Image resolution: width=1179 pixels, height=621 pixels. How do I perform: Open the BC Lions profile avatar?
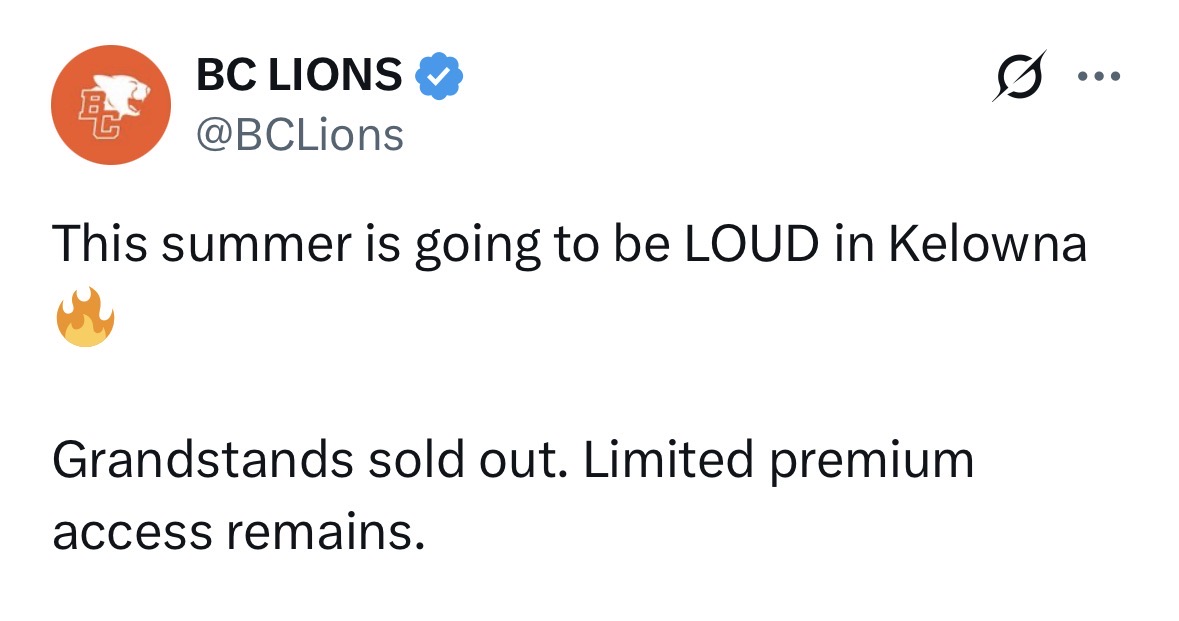109,104
